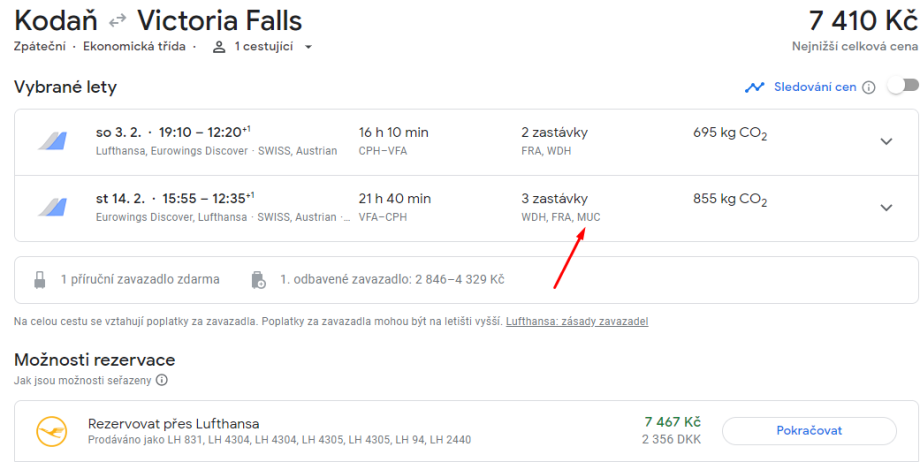This screenshot has height=462, width=920.
Task: Click the price tracking graph icon
Action: point(754,87)
